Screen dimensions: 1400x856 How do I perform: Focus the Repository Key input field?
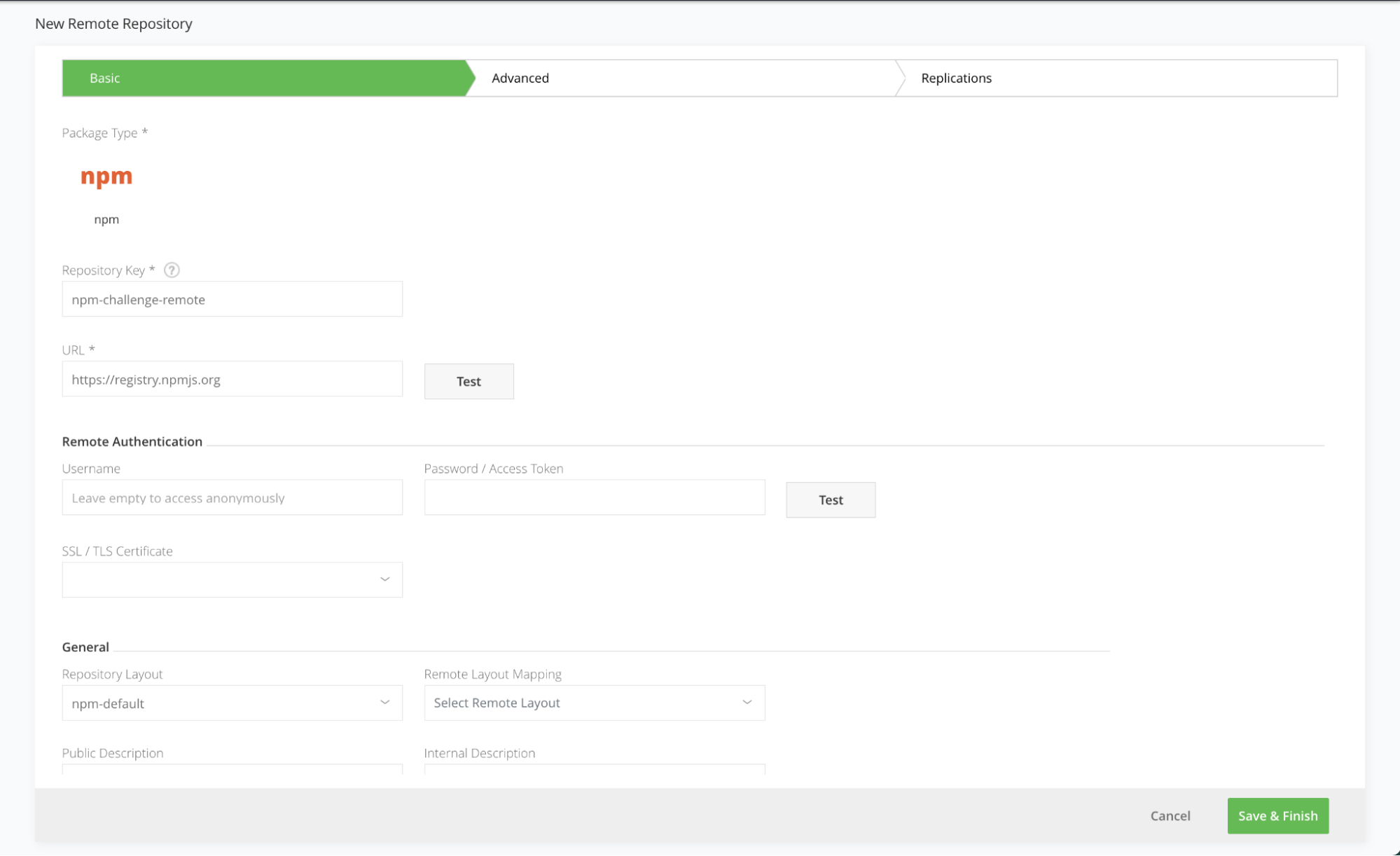point(231,300)
